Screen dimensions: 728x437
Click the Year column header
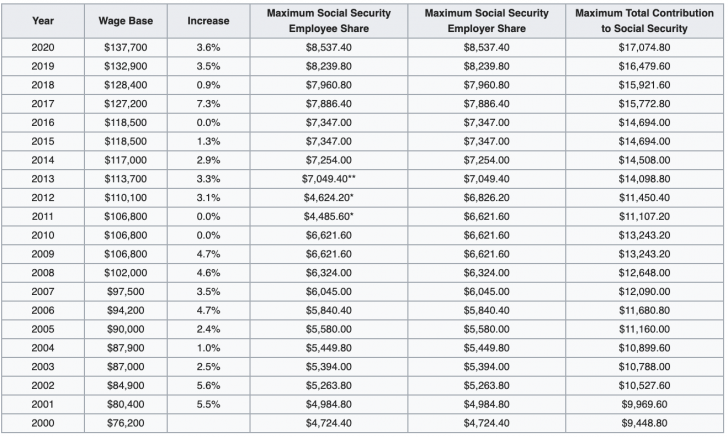[42, 20]
